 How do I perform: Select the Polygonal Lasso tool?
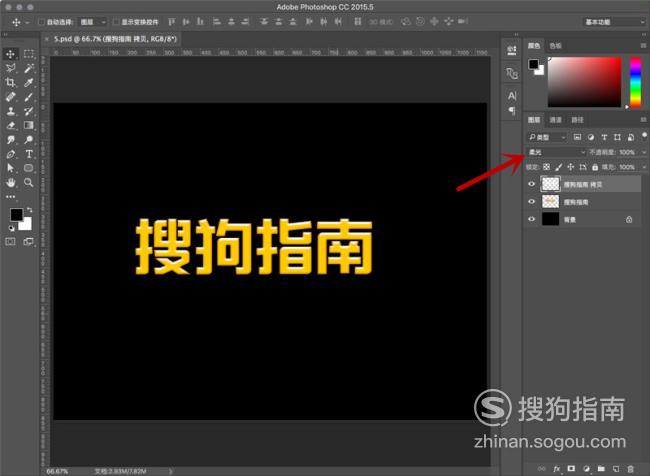10,68
